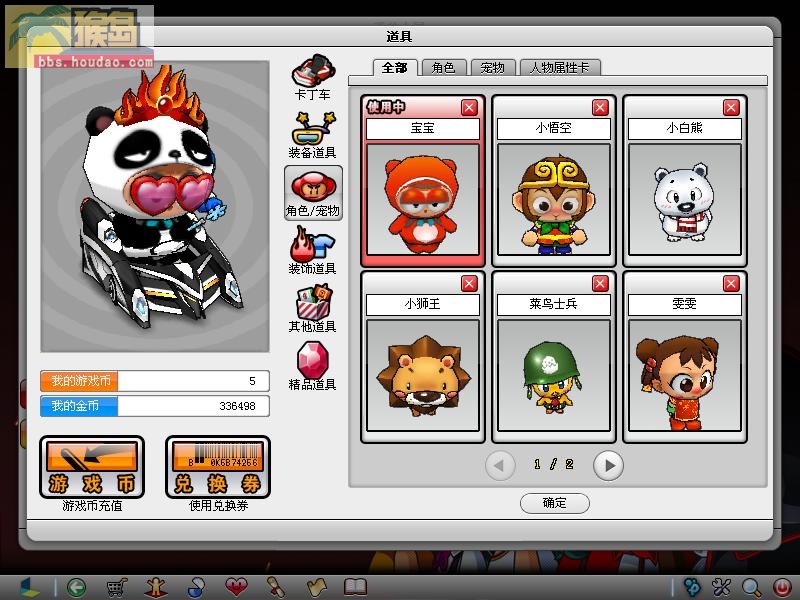
Task: Click the 宝宝 name label
Action: (423, 129)
